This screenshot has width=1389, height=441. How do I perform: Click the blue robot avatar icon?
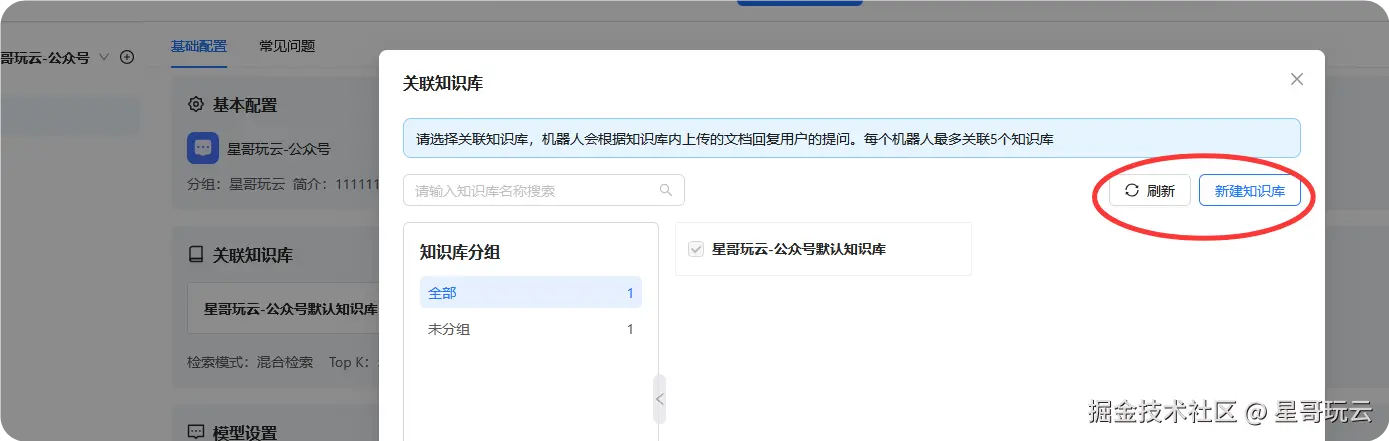coord(203,148)
